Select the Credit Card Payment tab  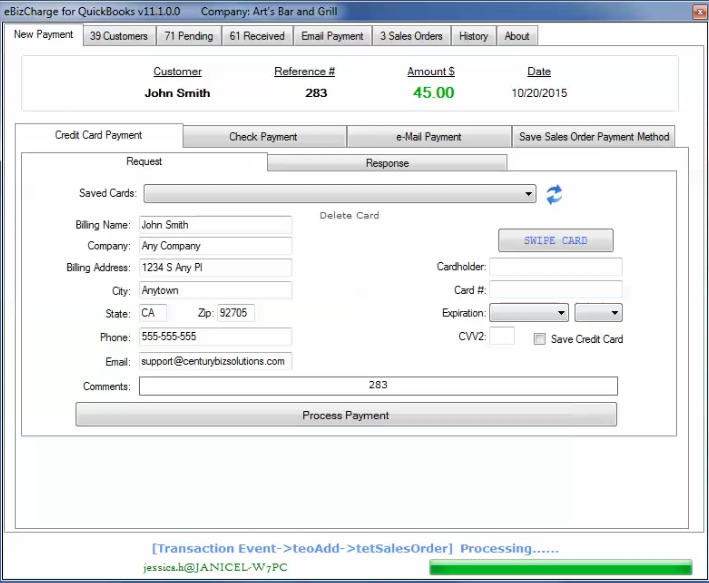[x=99, y=135]
